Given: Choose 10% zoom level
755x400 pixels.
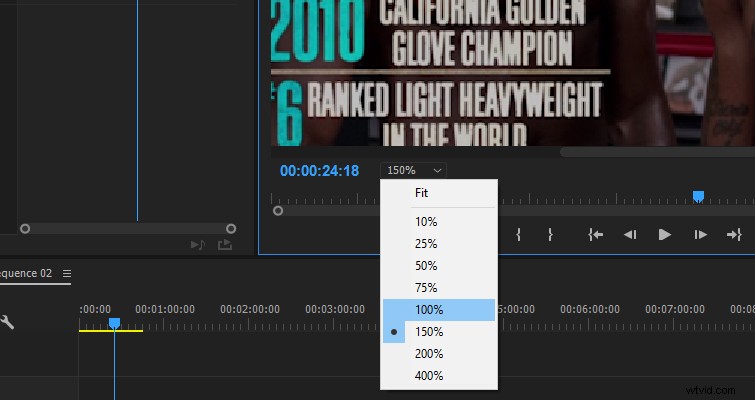Looking at the screenshot, I should [439, 222].
